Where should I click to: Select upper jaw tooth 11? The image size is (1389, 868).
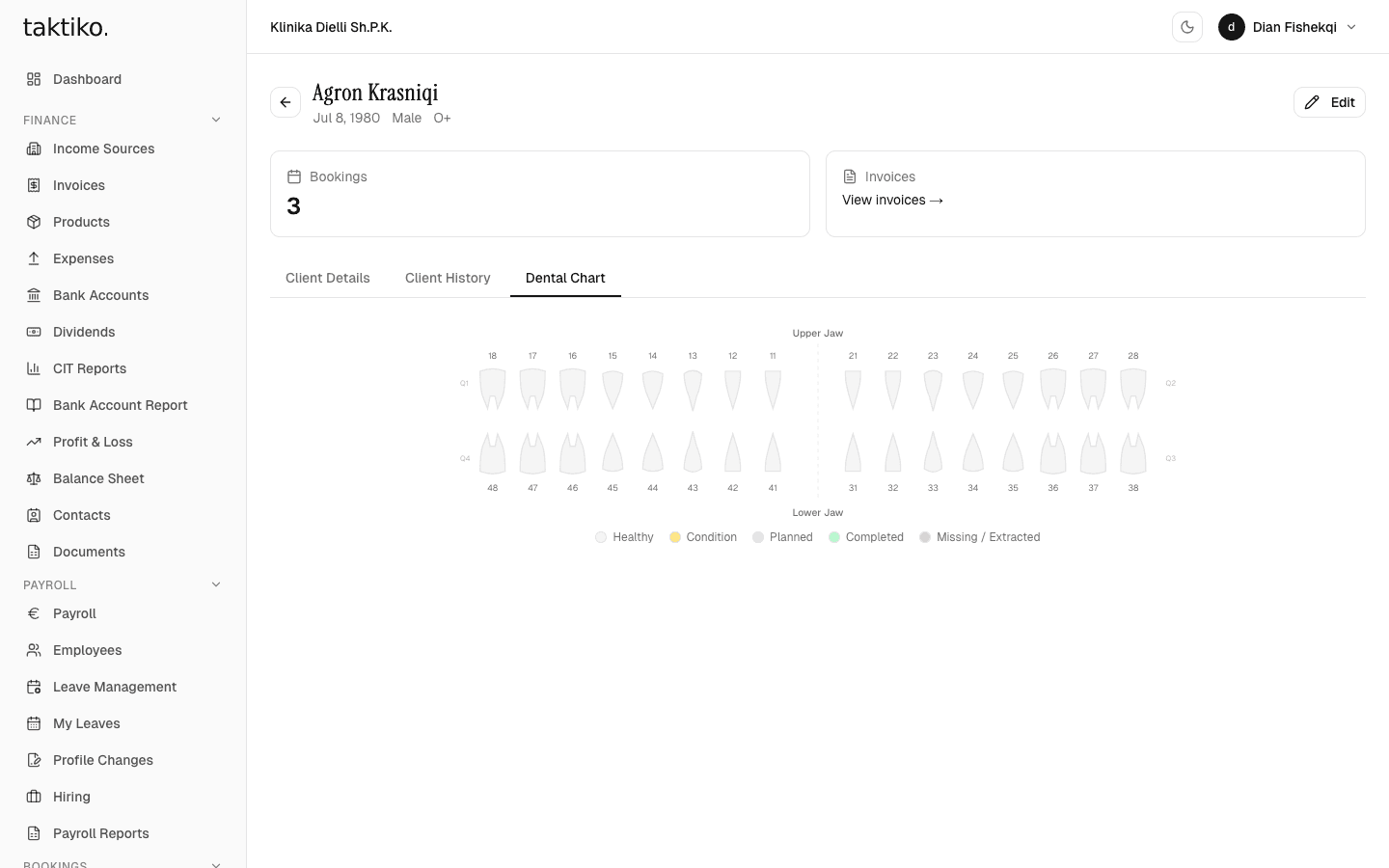(x=773, y=388)
